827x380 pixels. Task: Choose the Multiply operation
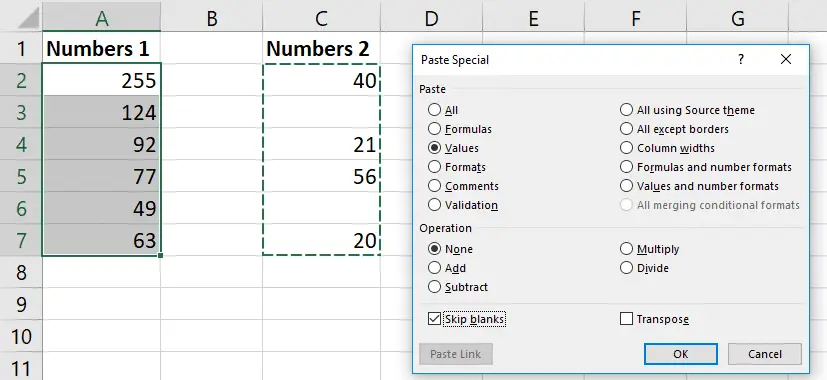point(626,249)
